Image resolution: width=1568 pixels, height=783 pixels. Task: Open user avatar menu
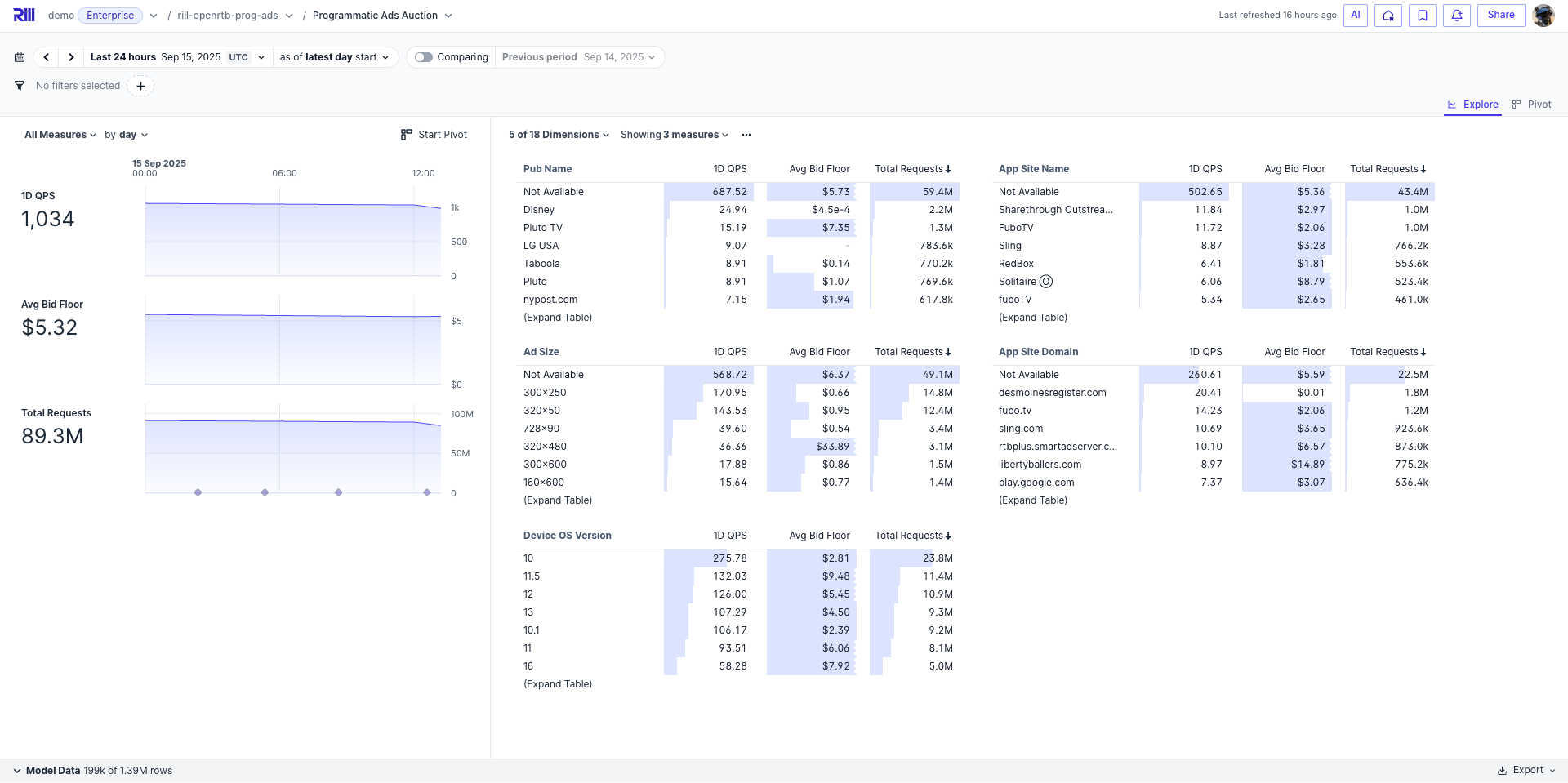[1543, 16]
